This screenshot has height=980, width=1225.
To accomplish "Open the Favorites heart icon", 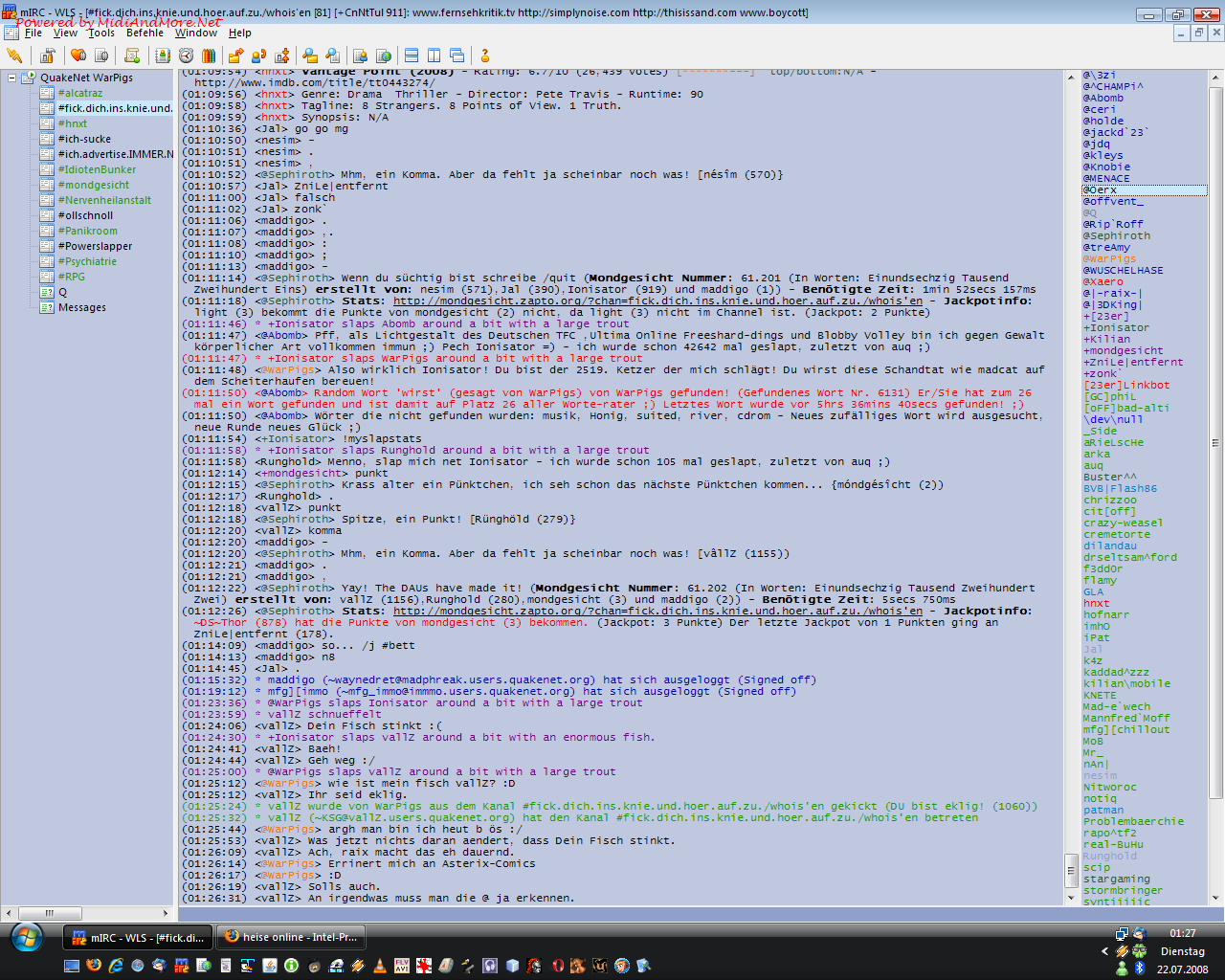I will click(78, 56).
